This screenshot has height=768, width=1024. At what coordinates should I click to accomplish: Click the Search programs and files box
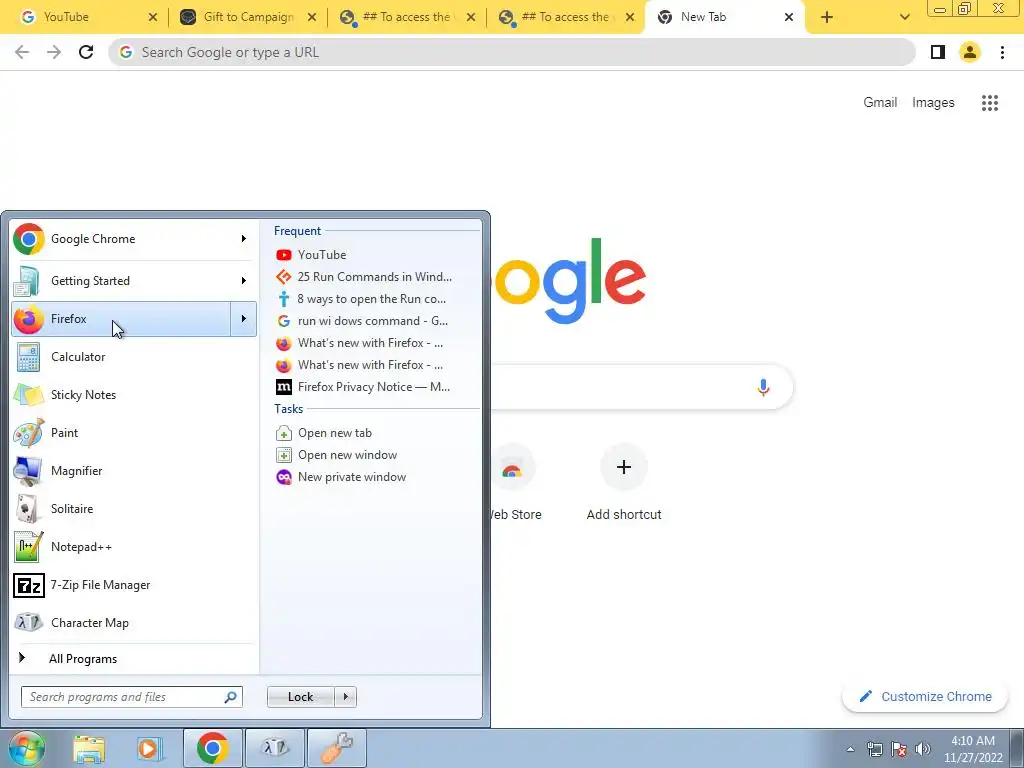coord(132,697)
